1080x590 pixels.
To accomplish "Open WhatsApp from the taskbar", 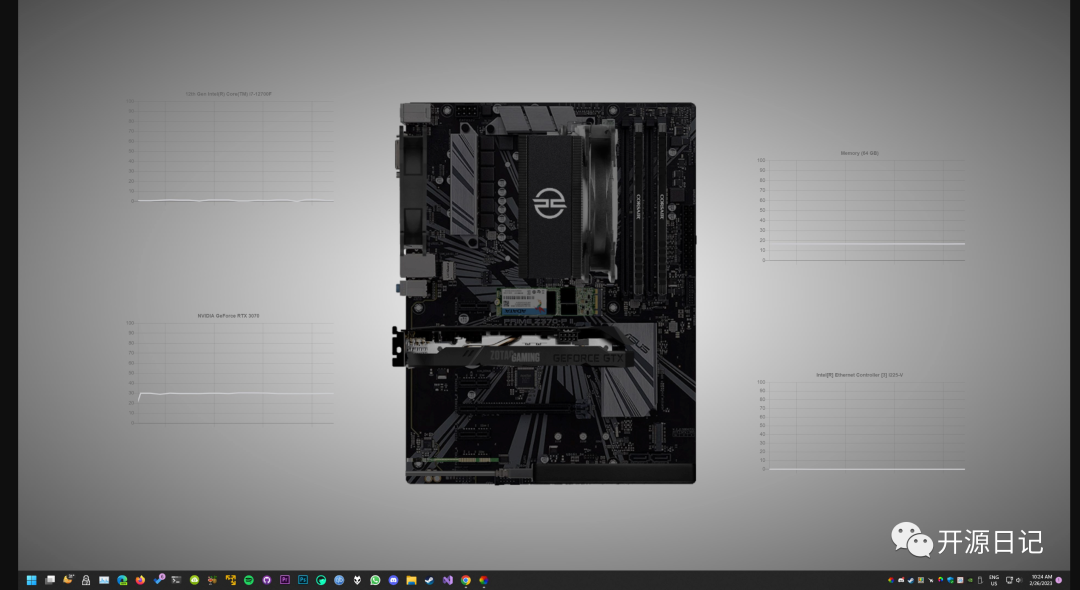I will (375, 579).
